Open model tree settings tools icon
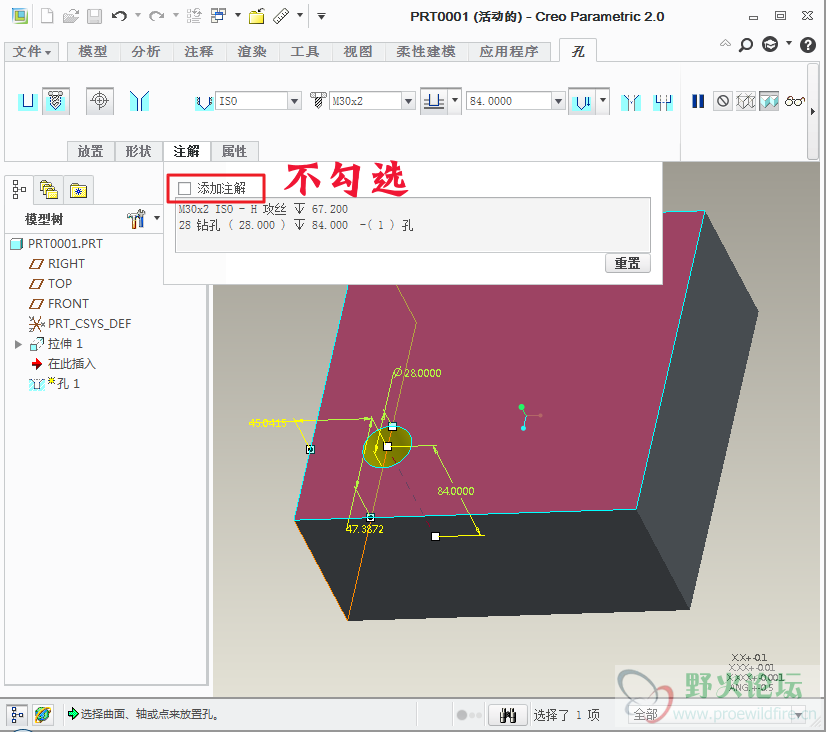826x732 pixels. (136, 218)
